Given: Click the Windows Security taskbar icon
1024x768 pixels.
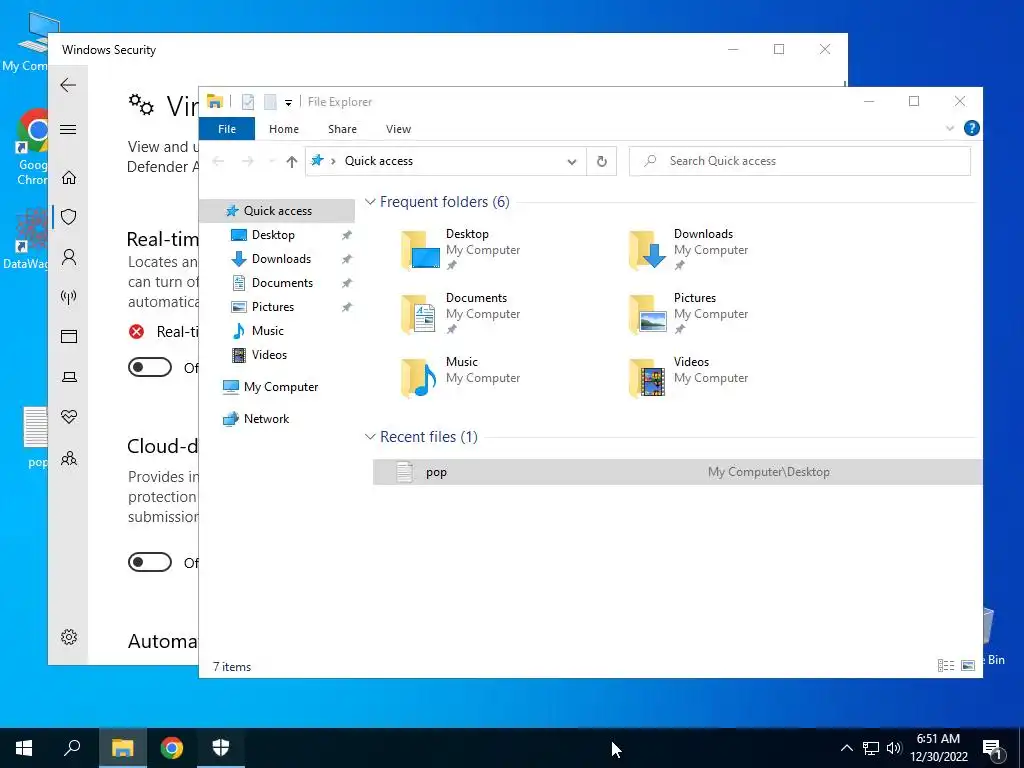Looking at the screenshot, I should click(x=221, y=748).
